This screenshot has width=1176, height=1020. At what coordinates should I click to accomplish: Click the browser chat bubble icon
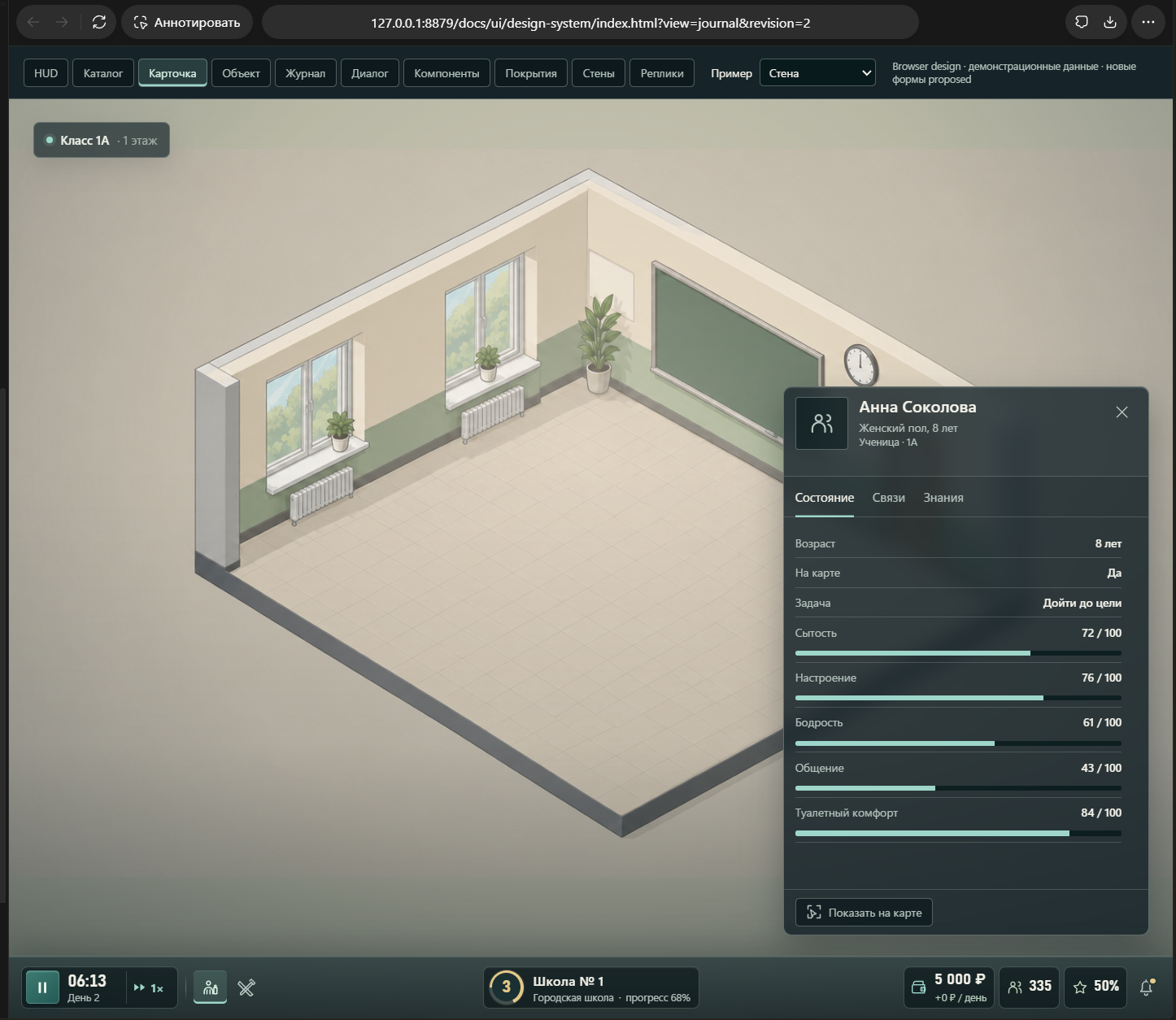pyautogui.click(x=1082, y=23)
